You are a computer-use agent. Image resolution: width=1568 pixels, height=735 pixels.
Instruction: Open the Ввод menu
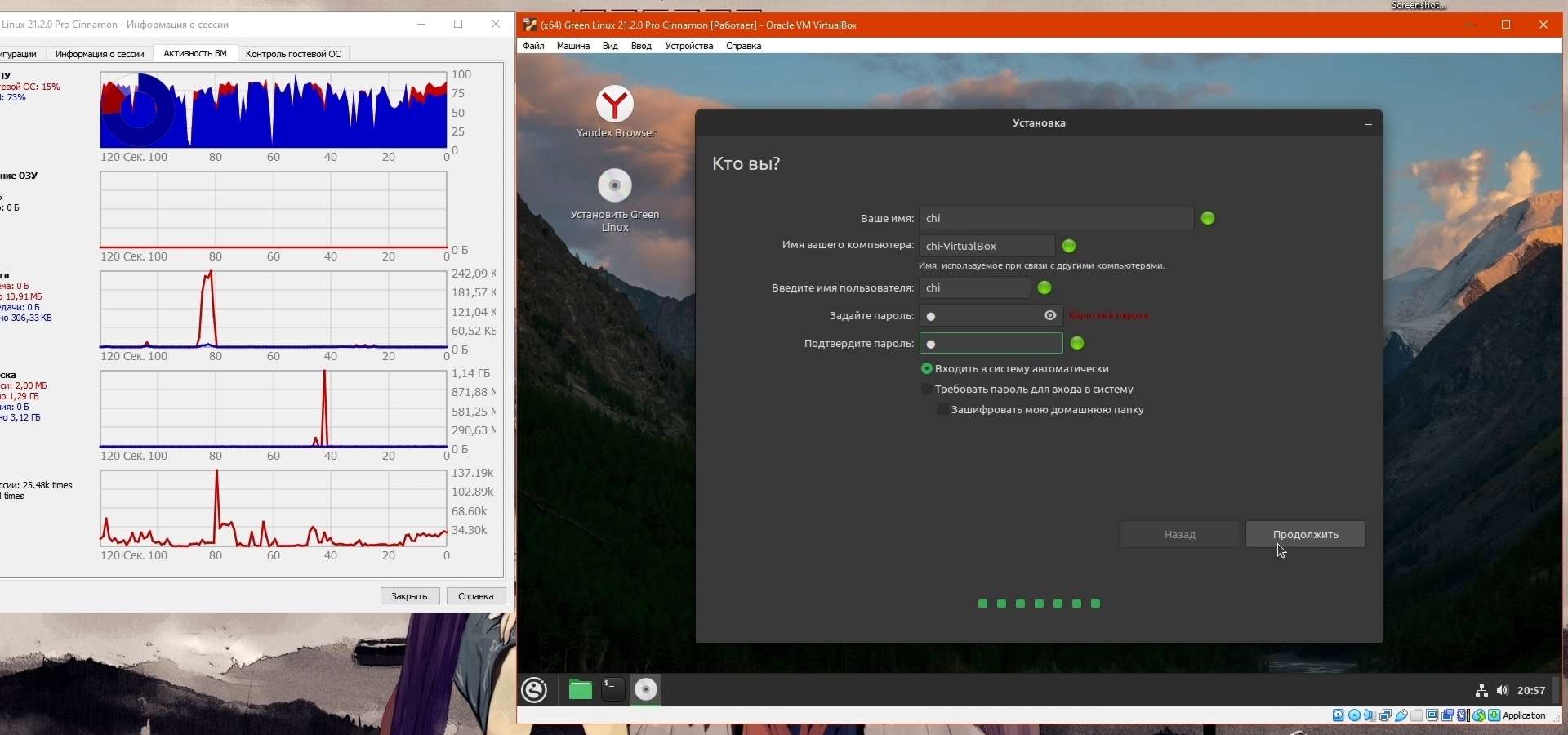[x=641, y=46]
